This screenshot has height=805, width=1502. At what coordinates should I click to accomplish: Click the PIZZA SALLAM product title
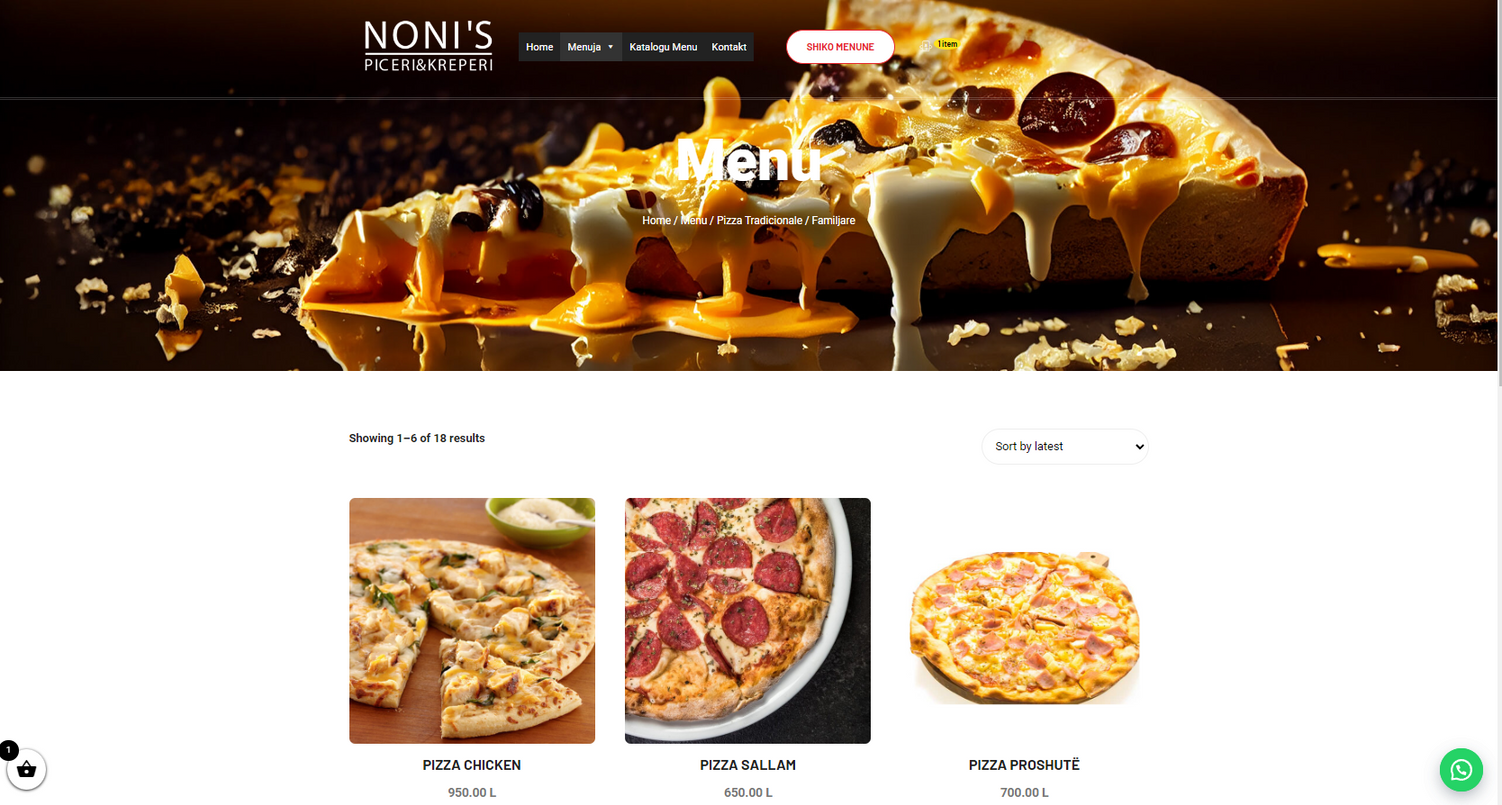[x=748, y=765]
